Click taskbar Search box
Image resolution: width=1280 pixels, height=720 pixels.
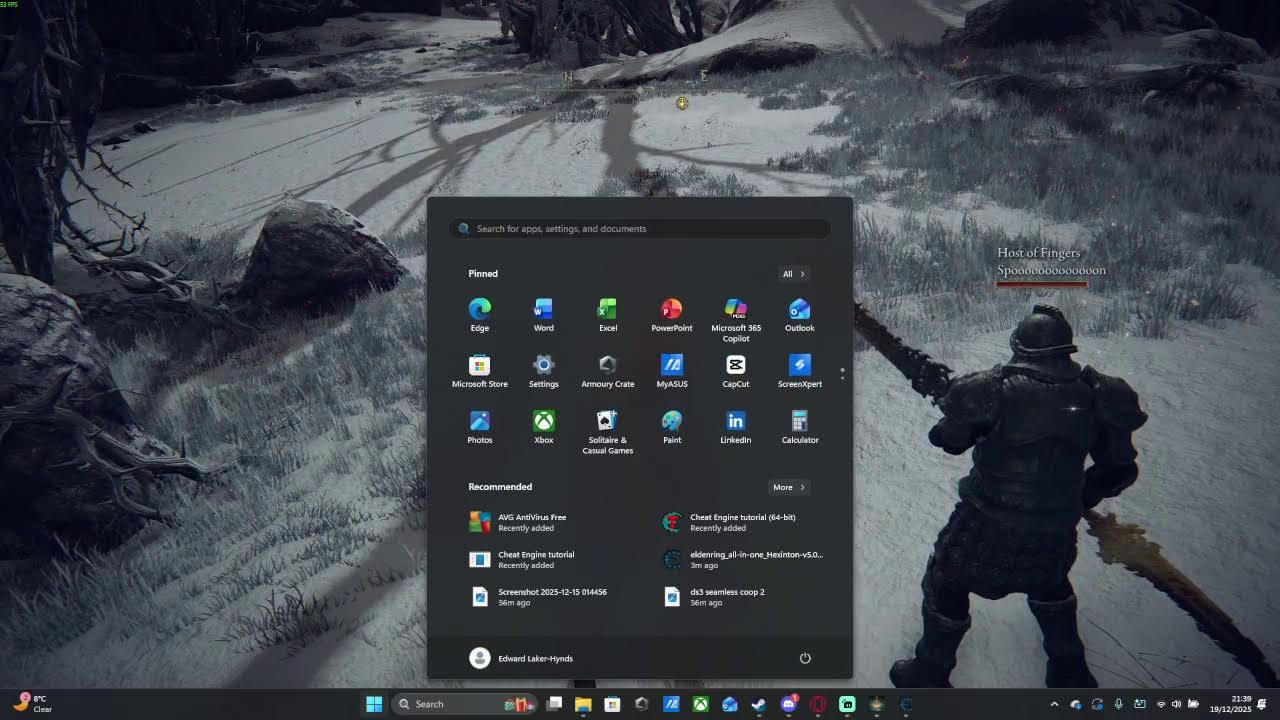464,704
